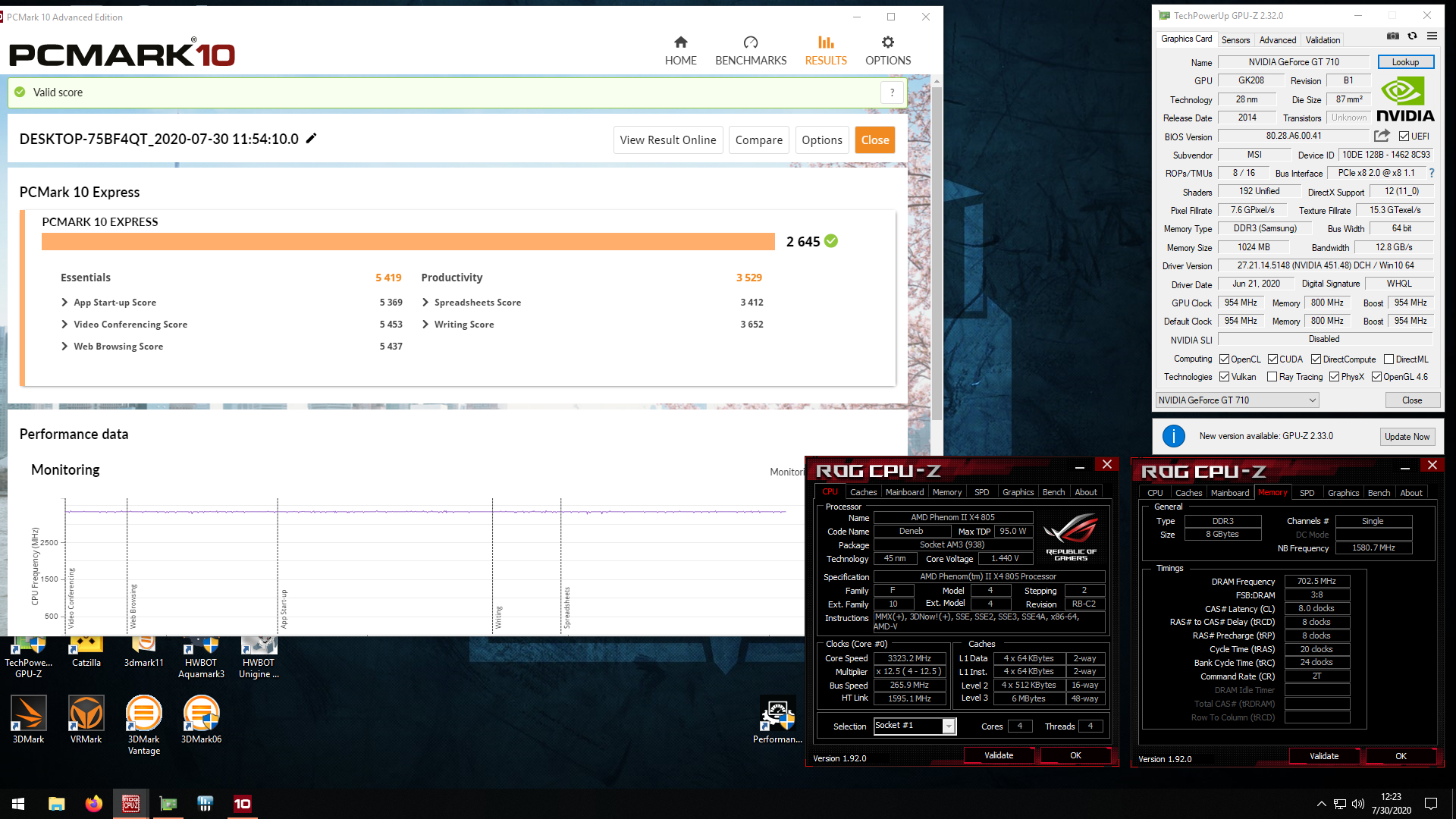Click GPU-Z Lookup button
The height and width of the screenshot is (819, 1456).
[1405, 62]
